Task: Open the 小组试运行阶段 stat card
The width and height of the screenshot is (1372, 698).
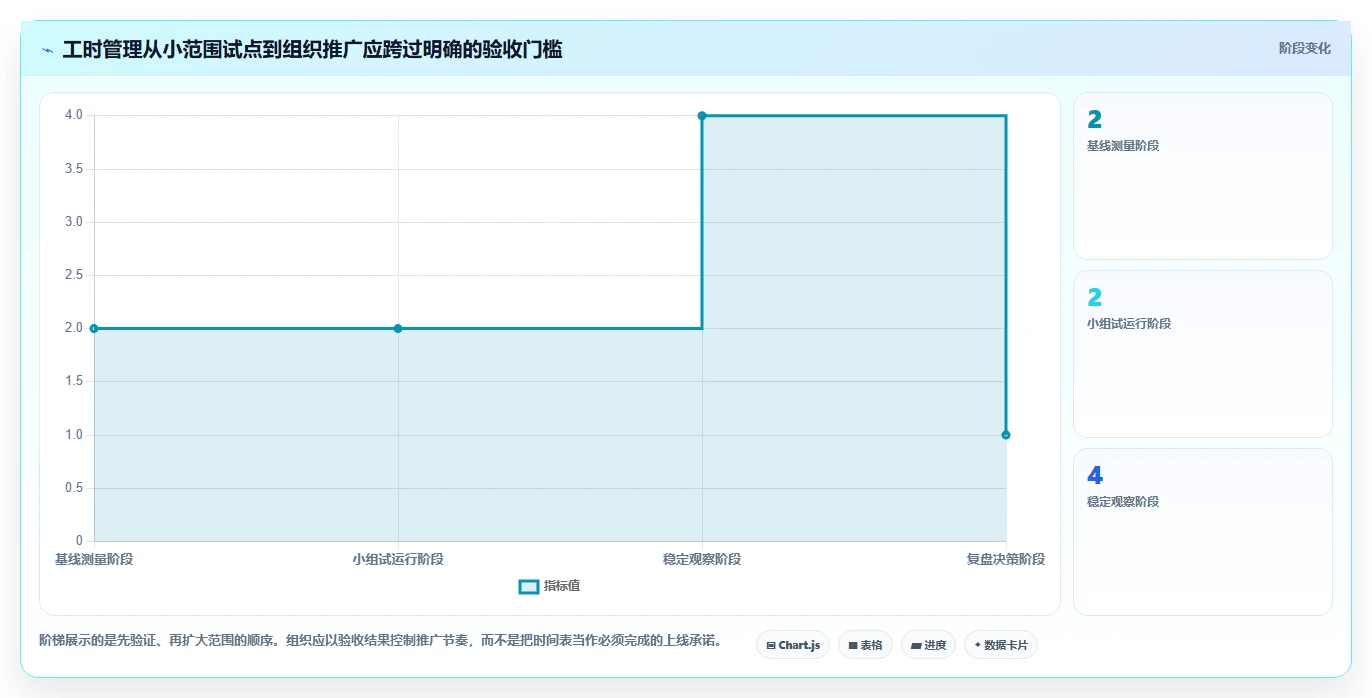Action: (x=1202, y=354)
